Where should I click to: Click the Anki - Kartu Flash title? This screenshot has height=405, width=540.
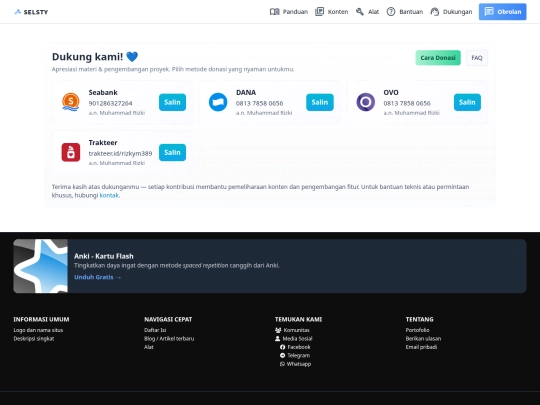pos(104,256)
